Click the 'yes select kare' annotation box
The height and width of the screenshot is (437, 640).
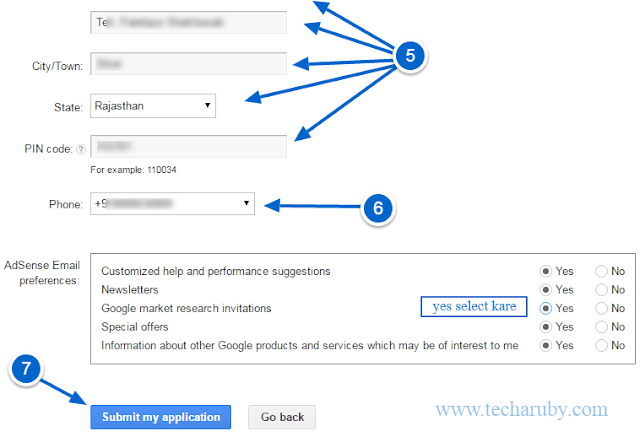474,307
